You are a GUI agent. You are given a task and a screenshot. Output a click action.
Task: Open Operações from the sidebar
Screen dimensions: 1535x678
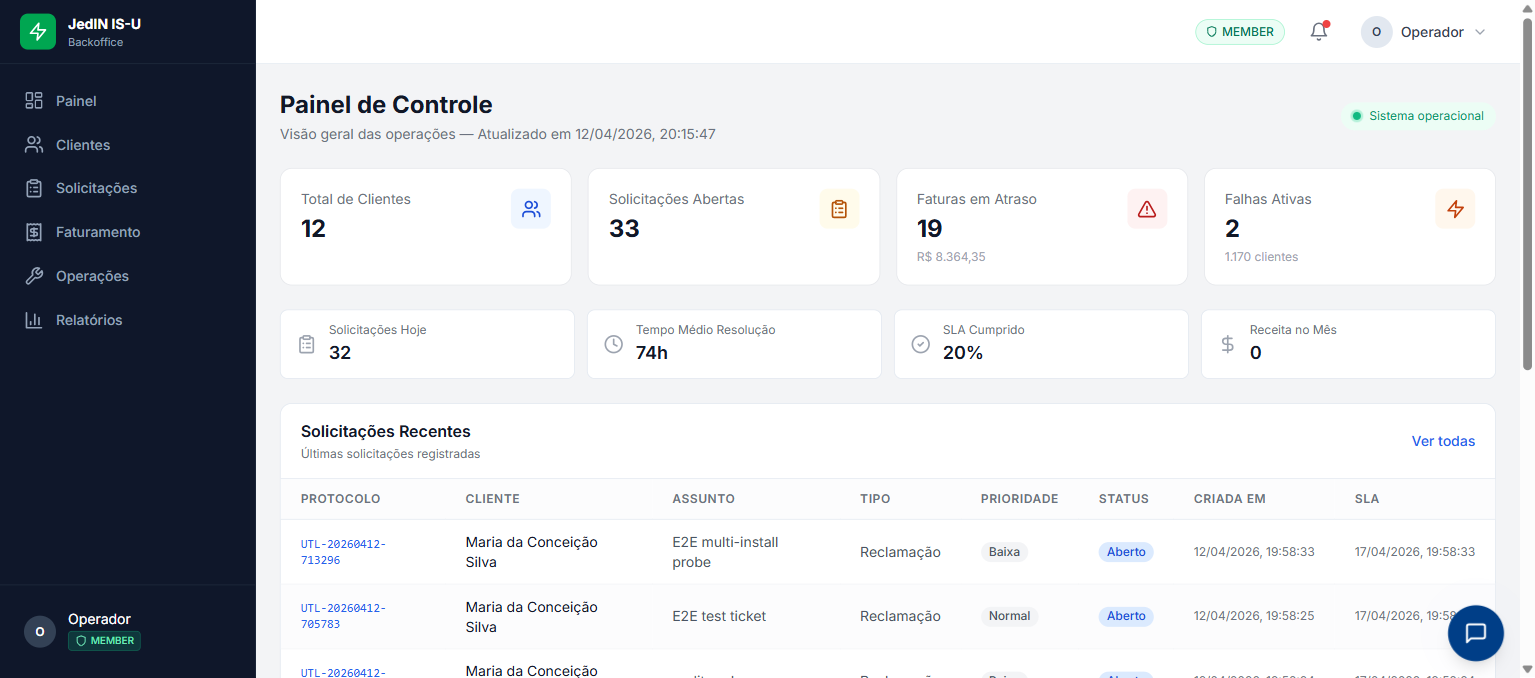pos(92,276)
